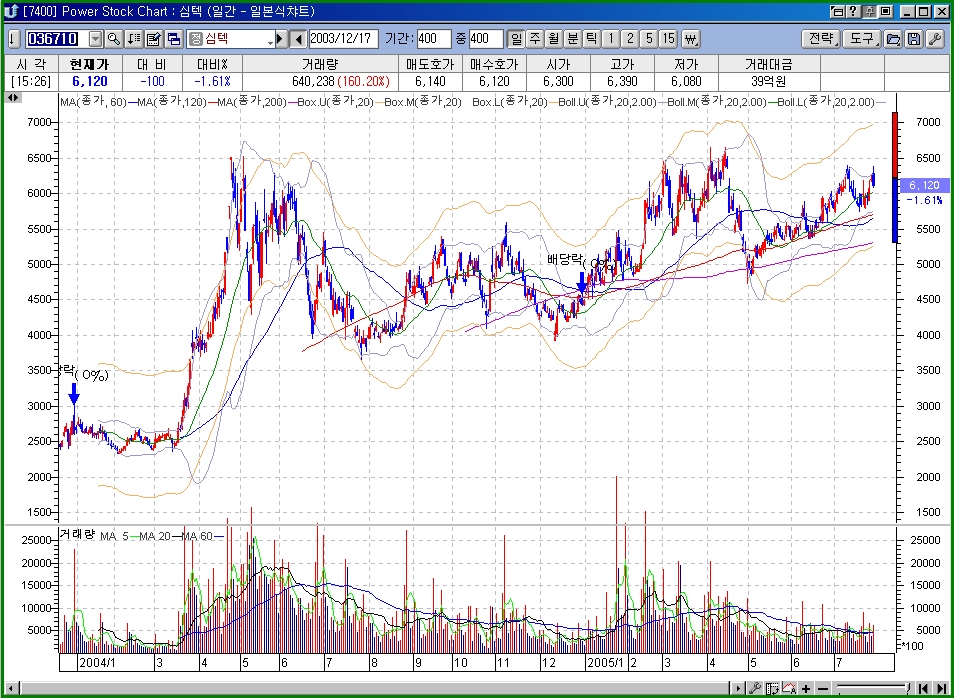Switch to weekly (주) chart period
954x698 pixels.
click(x=535, y=39)
